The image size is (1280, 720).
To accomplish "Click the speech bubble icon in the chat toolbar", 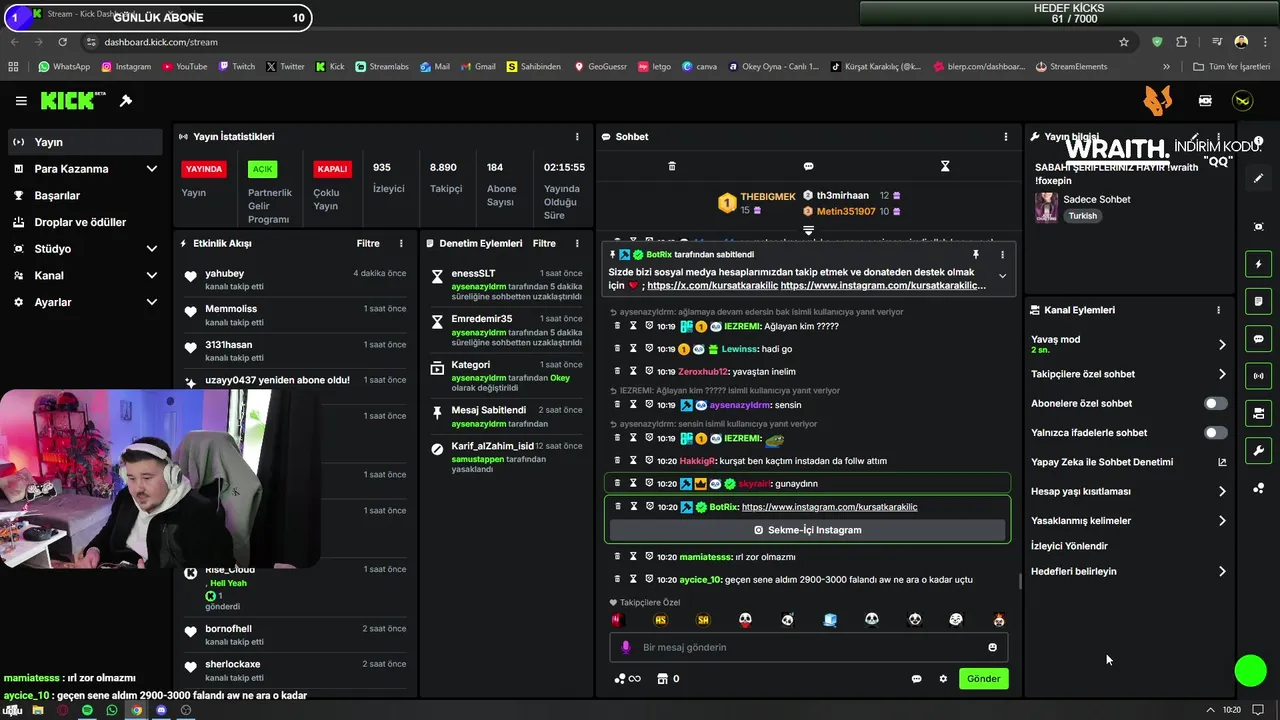I will (x=808, y=166).
